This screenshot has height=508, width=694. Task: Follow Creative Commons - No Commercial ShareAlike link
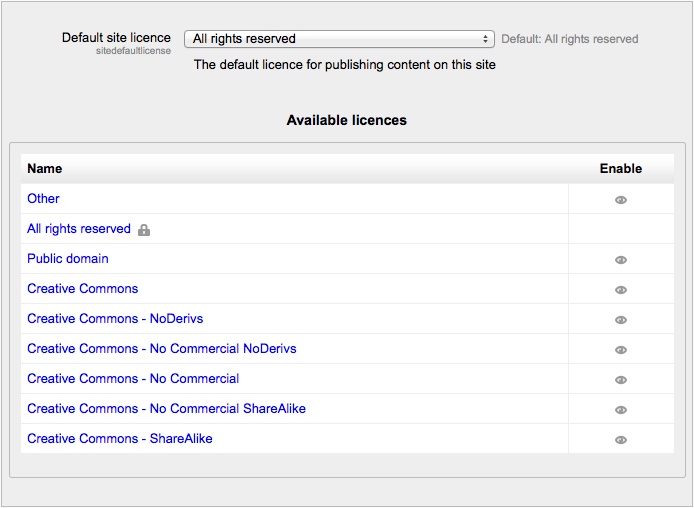click(x=166, y=408)
